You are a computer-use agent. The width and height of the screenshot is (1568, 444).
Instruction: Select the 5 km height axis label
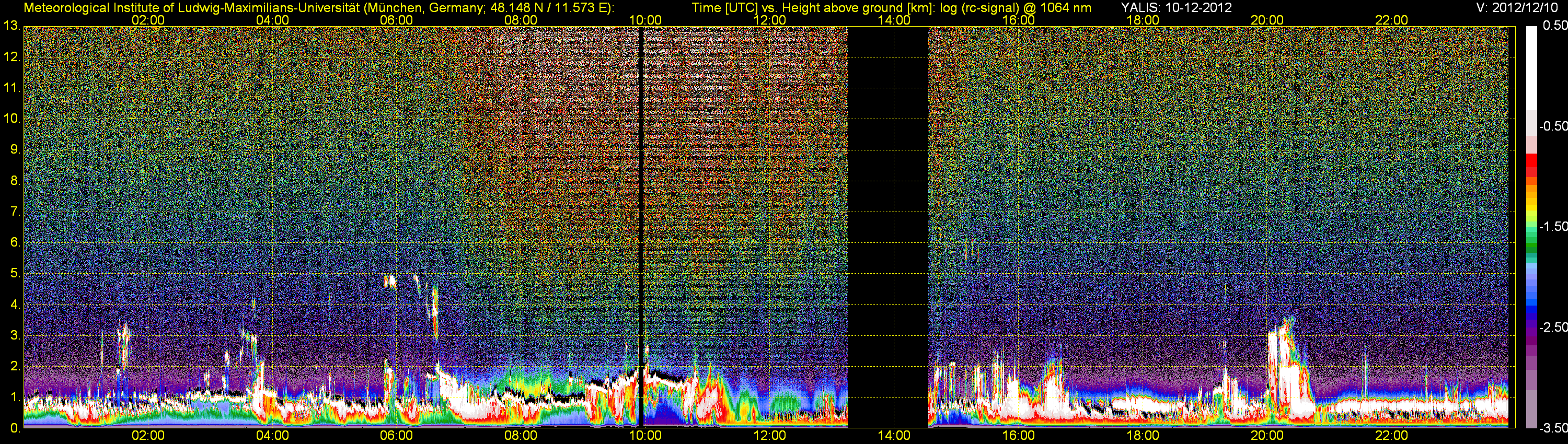[15, 274]
